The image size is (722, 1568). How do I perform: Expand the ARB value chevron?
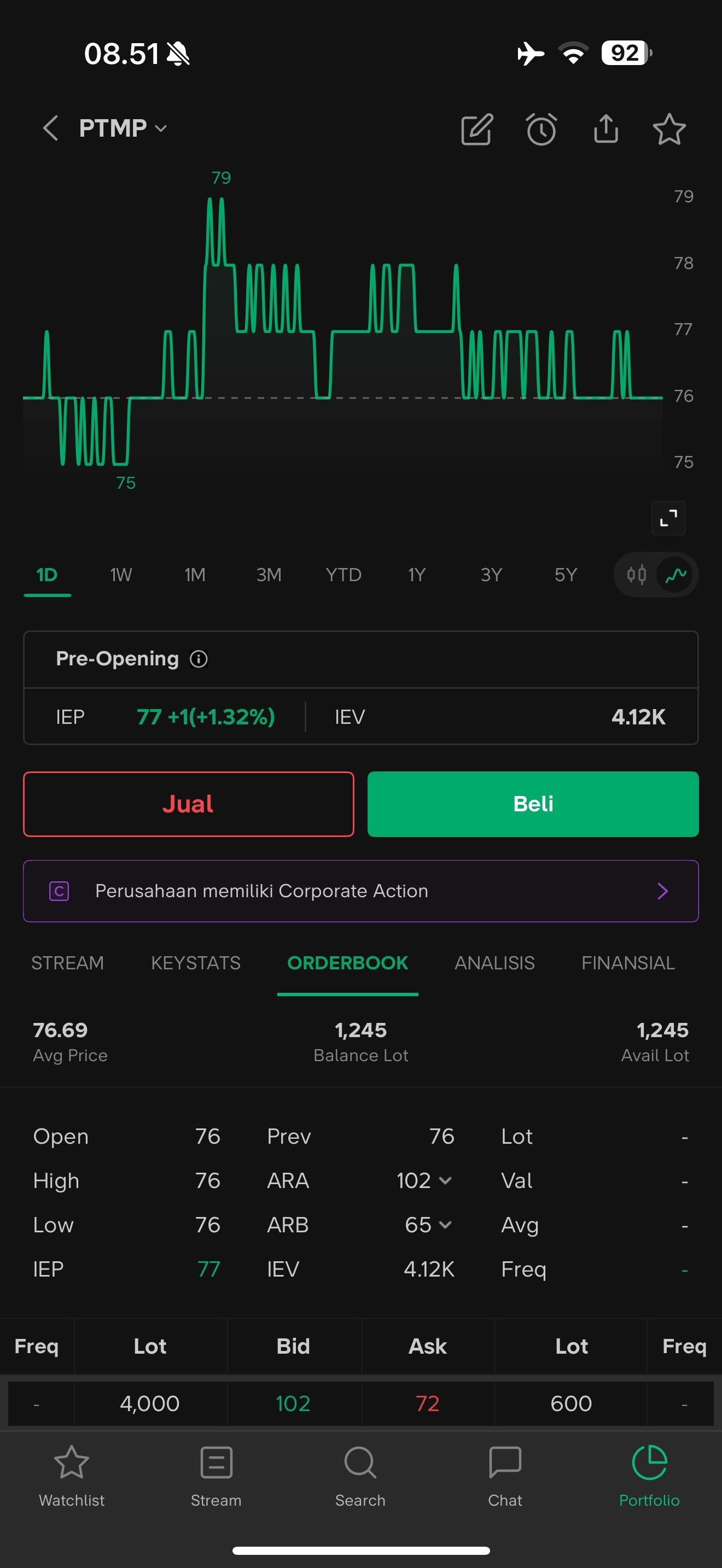click(445, 1225)
